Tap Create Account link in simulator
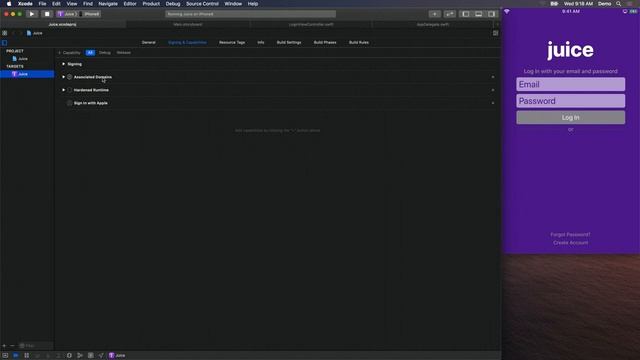The width and height of the screenshot is (640, 360). (x=571, y=243)
